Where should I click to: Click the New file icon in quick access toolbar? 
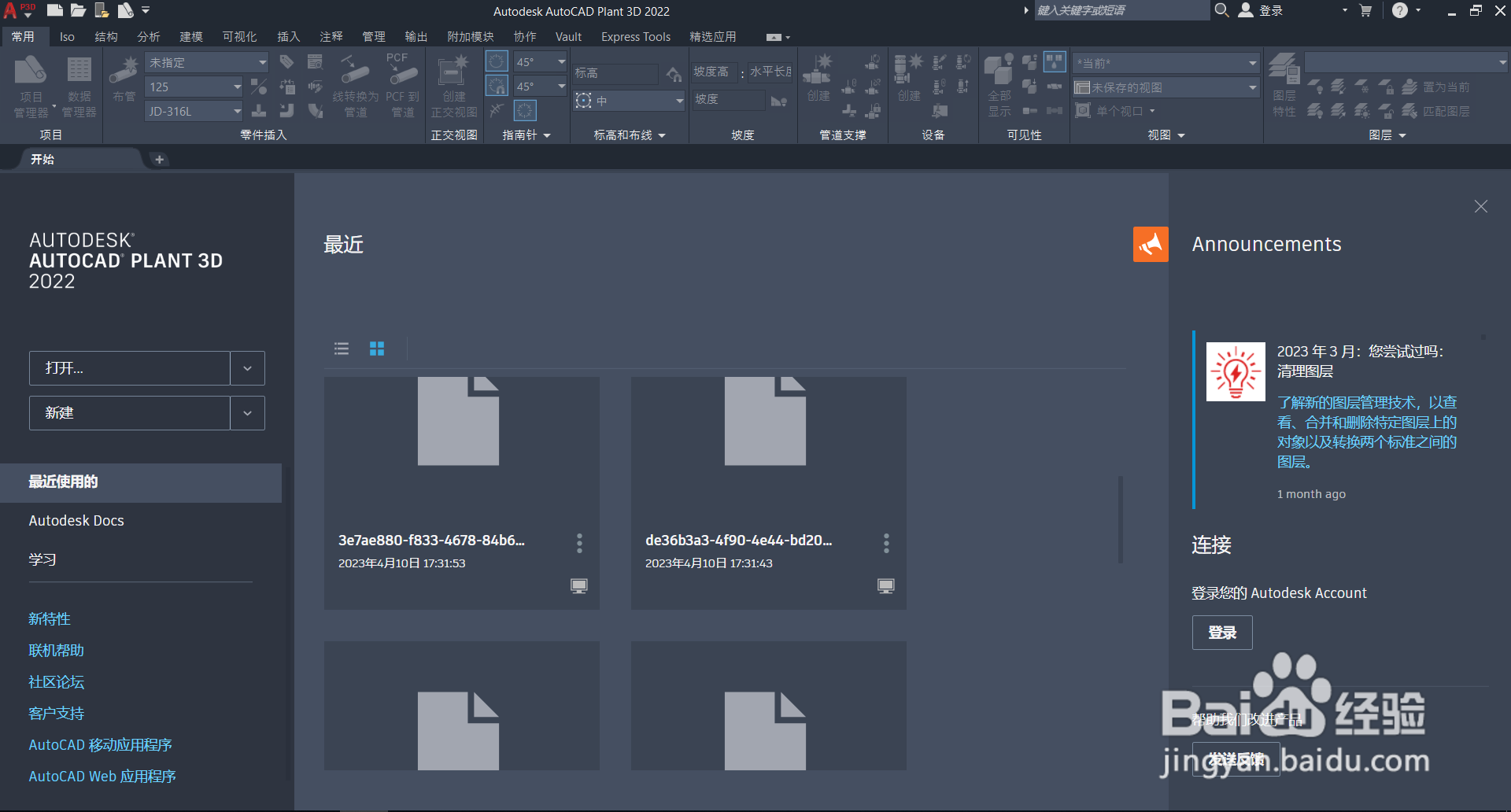pos(54,10)
